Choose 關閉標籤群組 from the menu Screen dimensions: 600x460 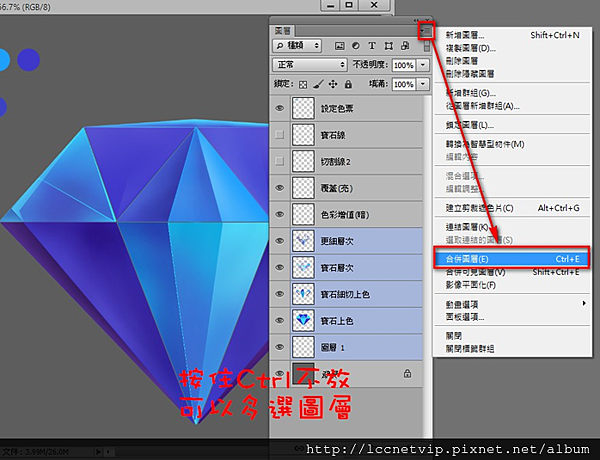point(513,349)
